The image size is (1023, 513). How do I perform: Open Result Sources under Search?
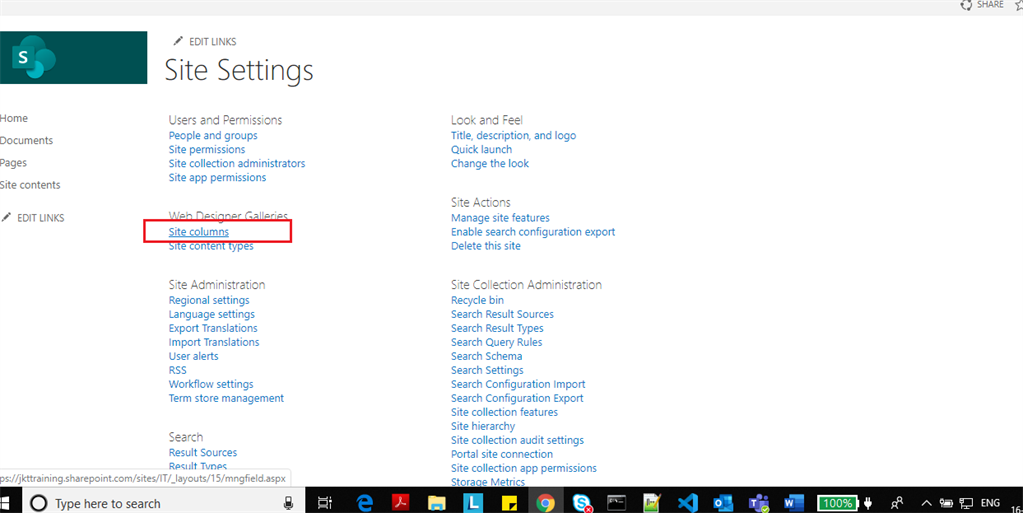click(x=202, y=452)
